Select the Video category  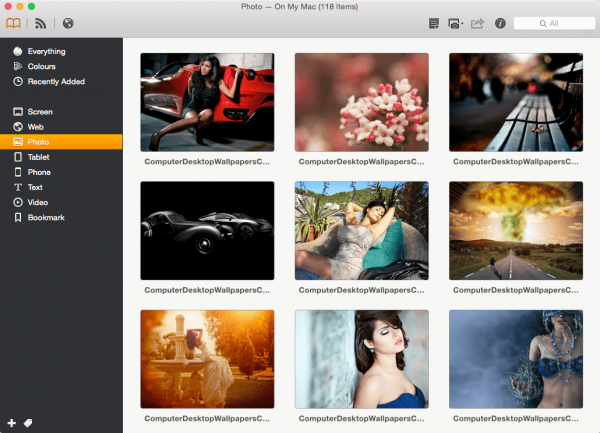click(x=61, y=202)
